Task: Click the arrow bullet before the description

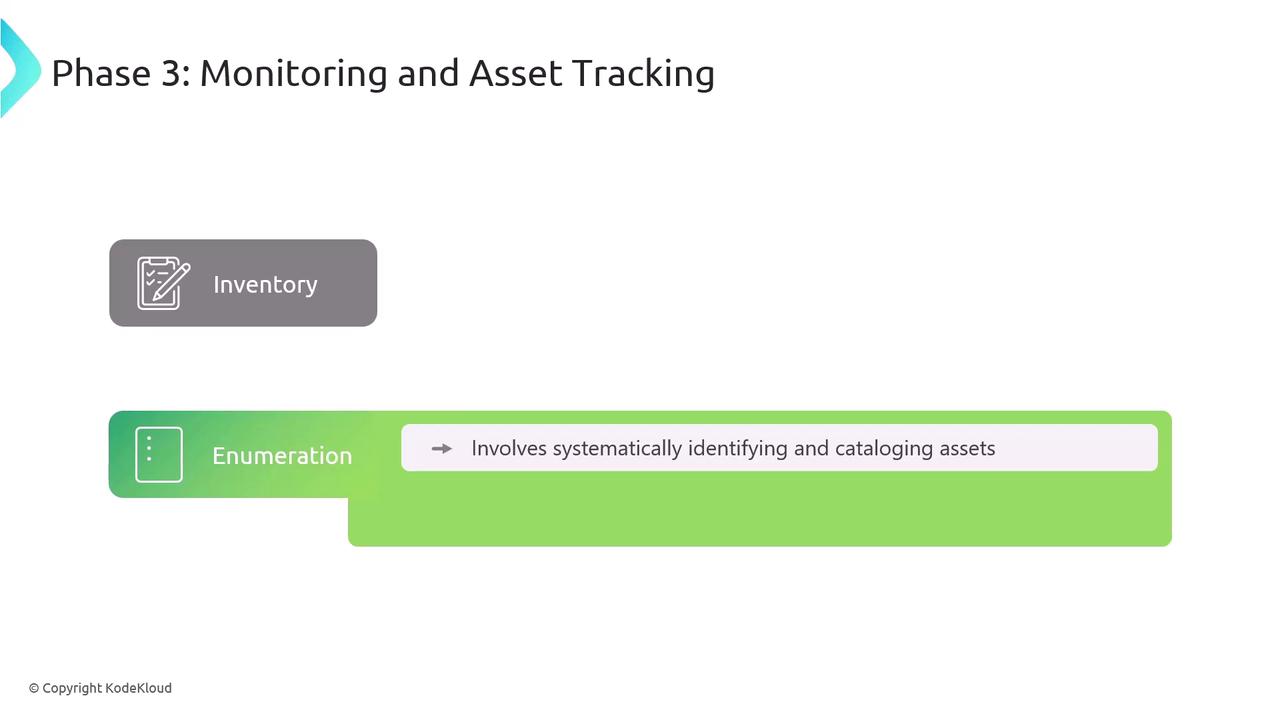Action: (441, 449)
